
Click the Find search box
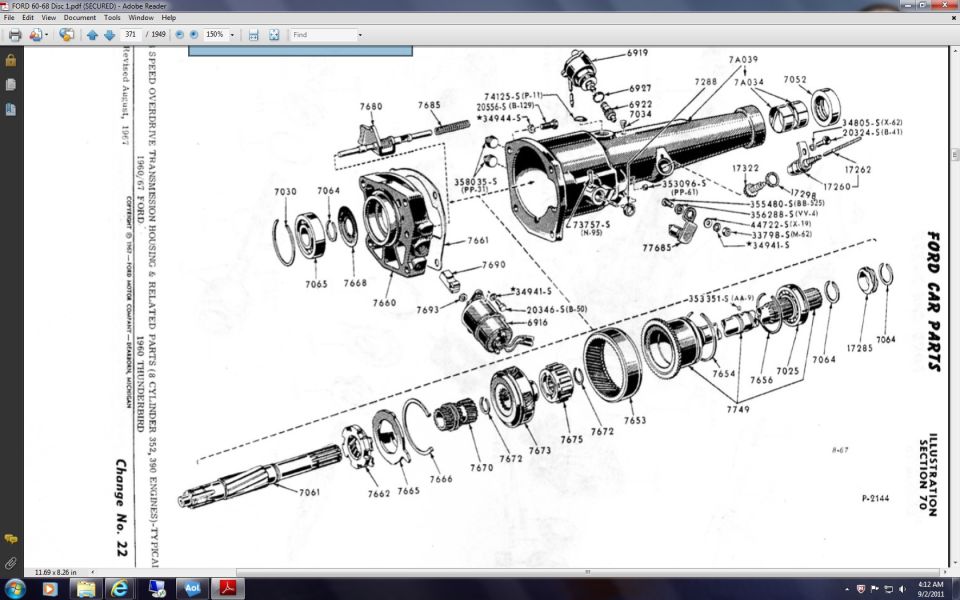tap(323, 35)
